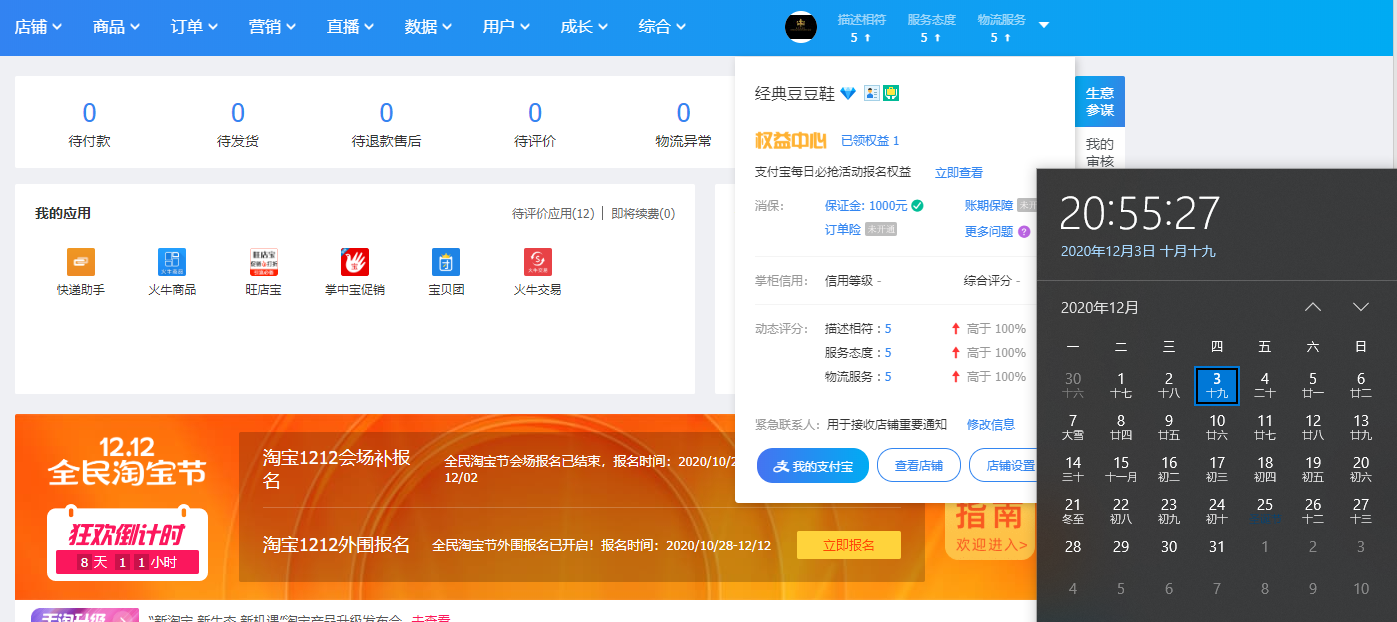Viewport: 1397px width, 622px height.
Task: Open the 火牛商品 app icon
Action: pyautogui.click(x=172, y=262)
